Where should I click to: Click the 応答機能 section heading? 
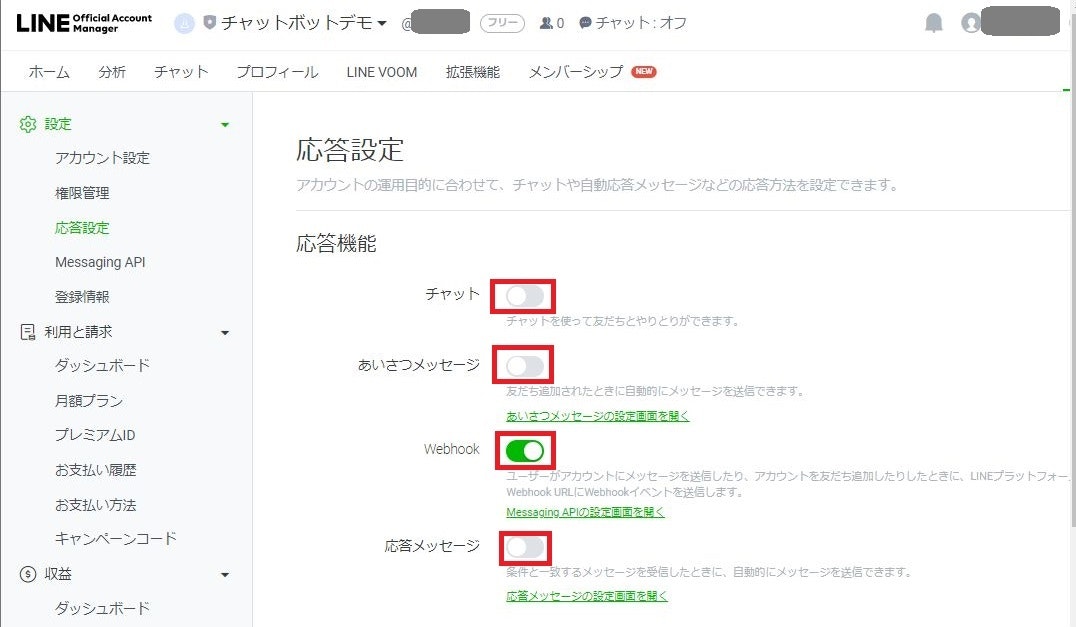click(x=336, y=244)
